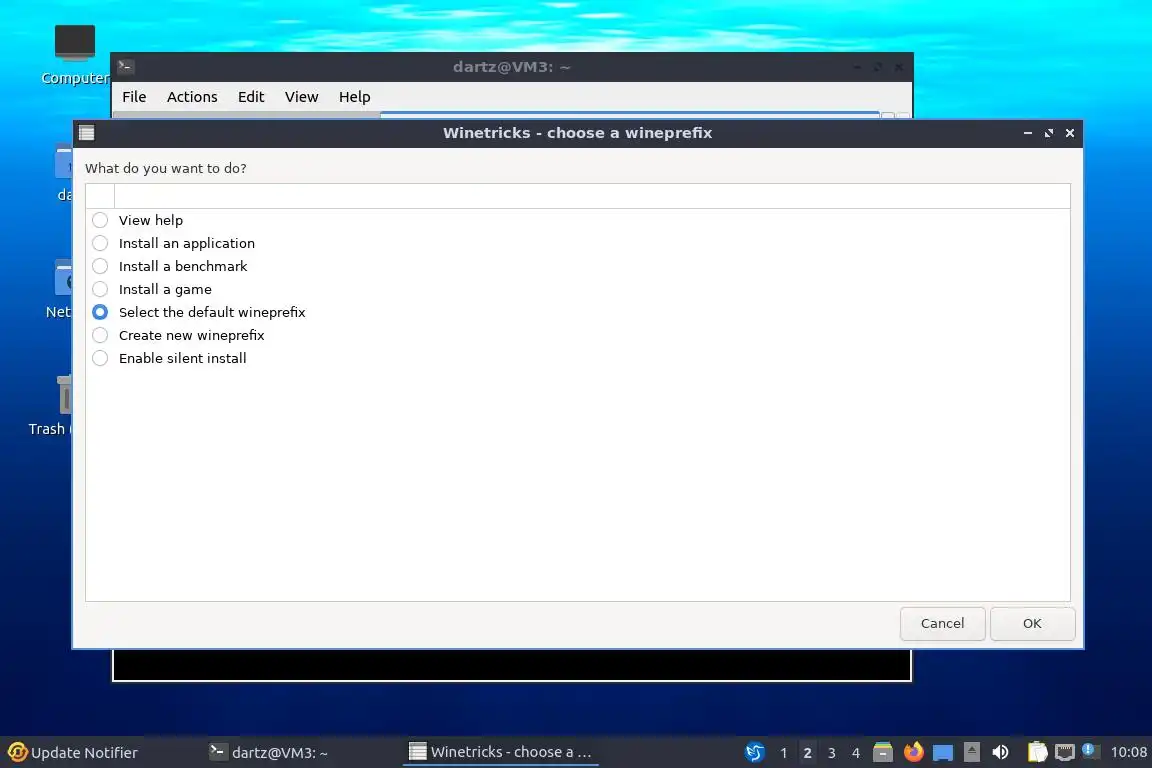Viewport: 1152px width, 768px height.
Task: Click the Cancel button in Winetricks
Action: (x=942, y=623)
